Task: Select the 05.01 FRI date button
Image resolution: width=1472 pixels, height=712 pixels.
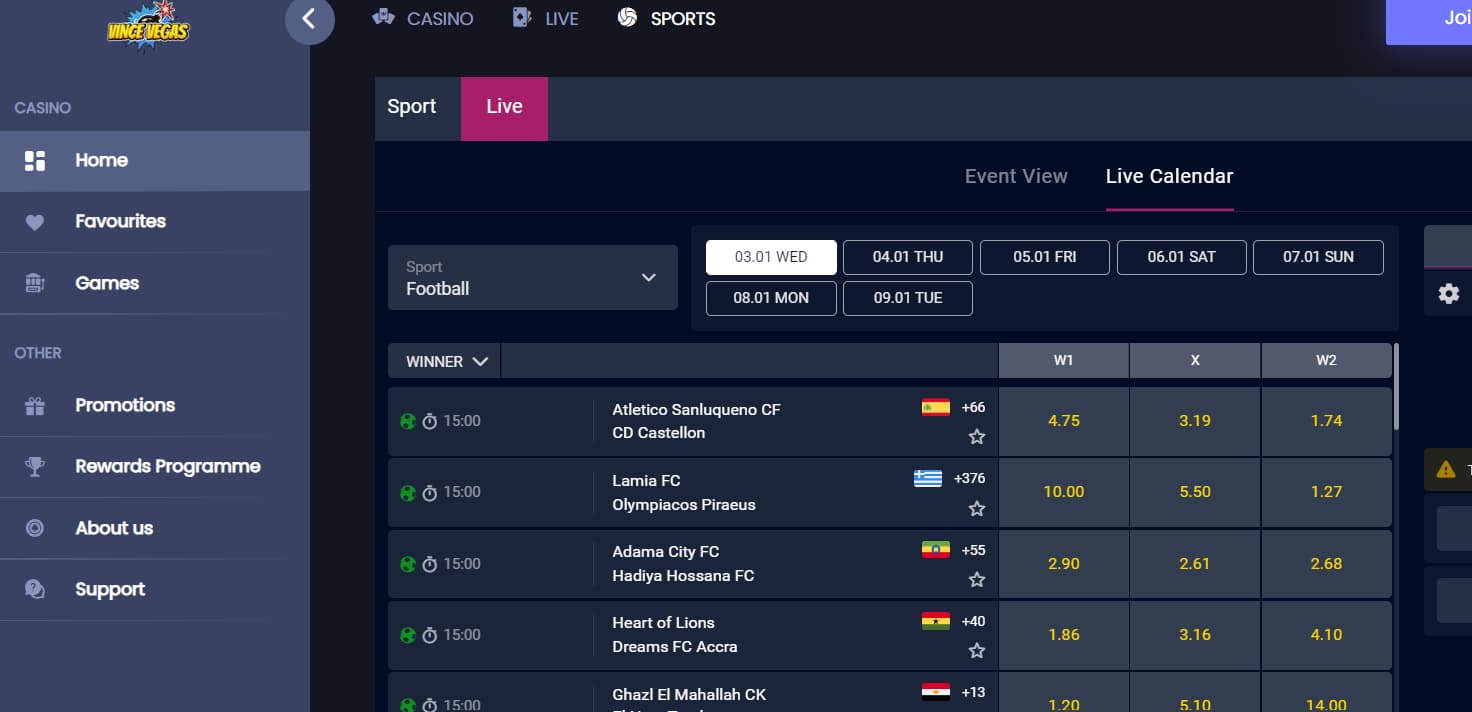Action: [x=1044, y=257]
